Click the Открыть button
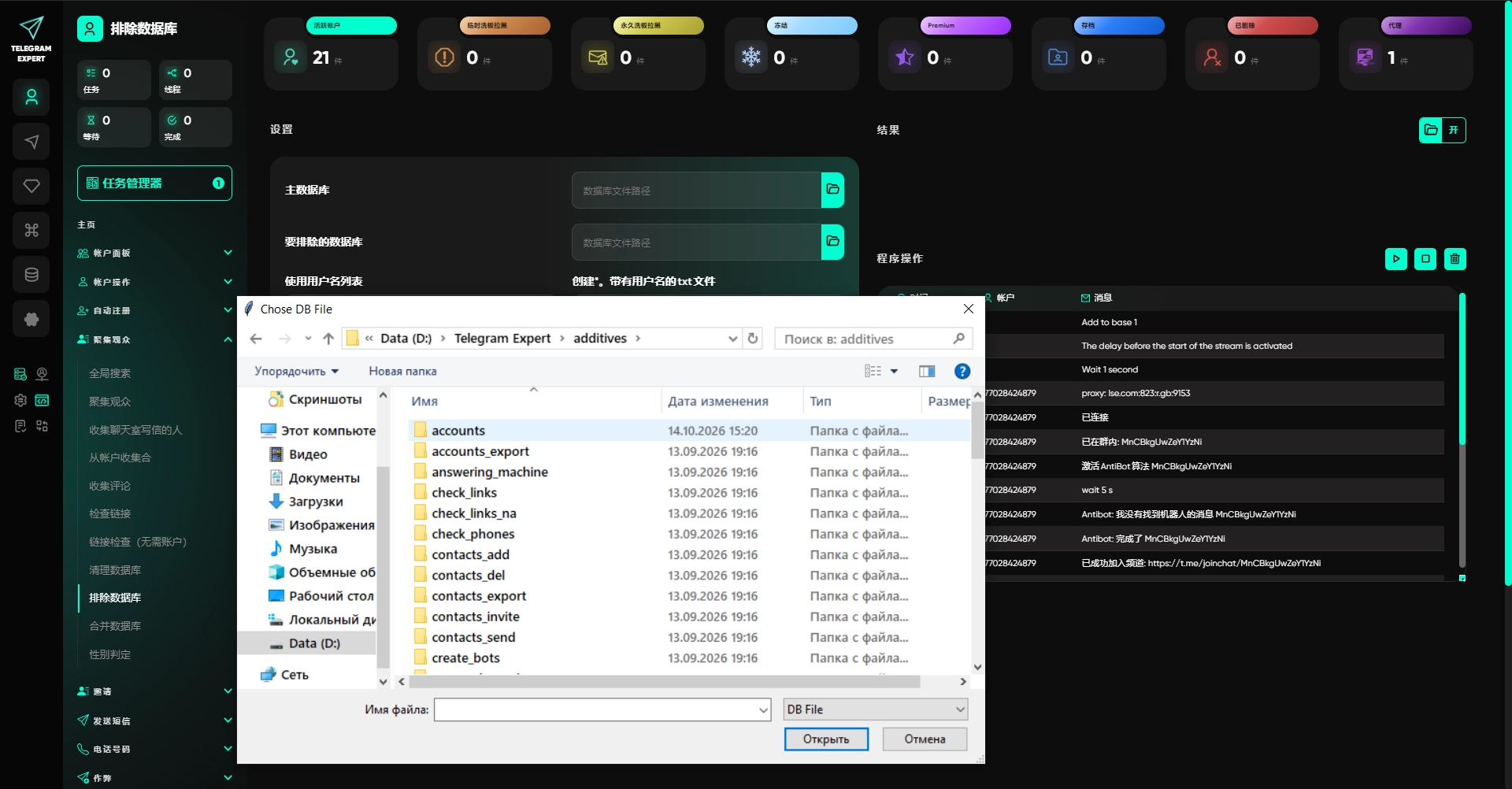The height and width of the screenshot is (789, 1512). tap(826, 739)
